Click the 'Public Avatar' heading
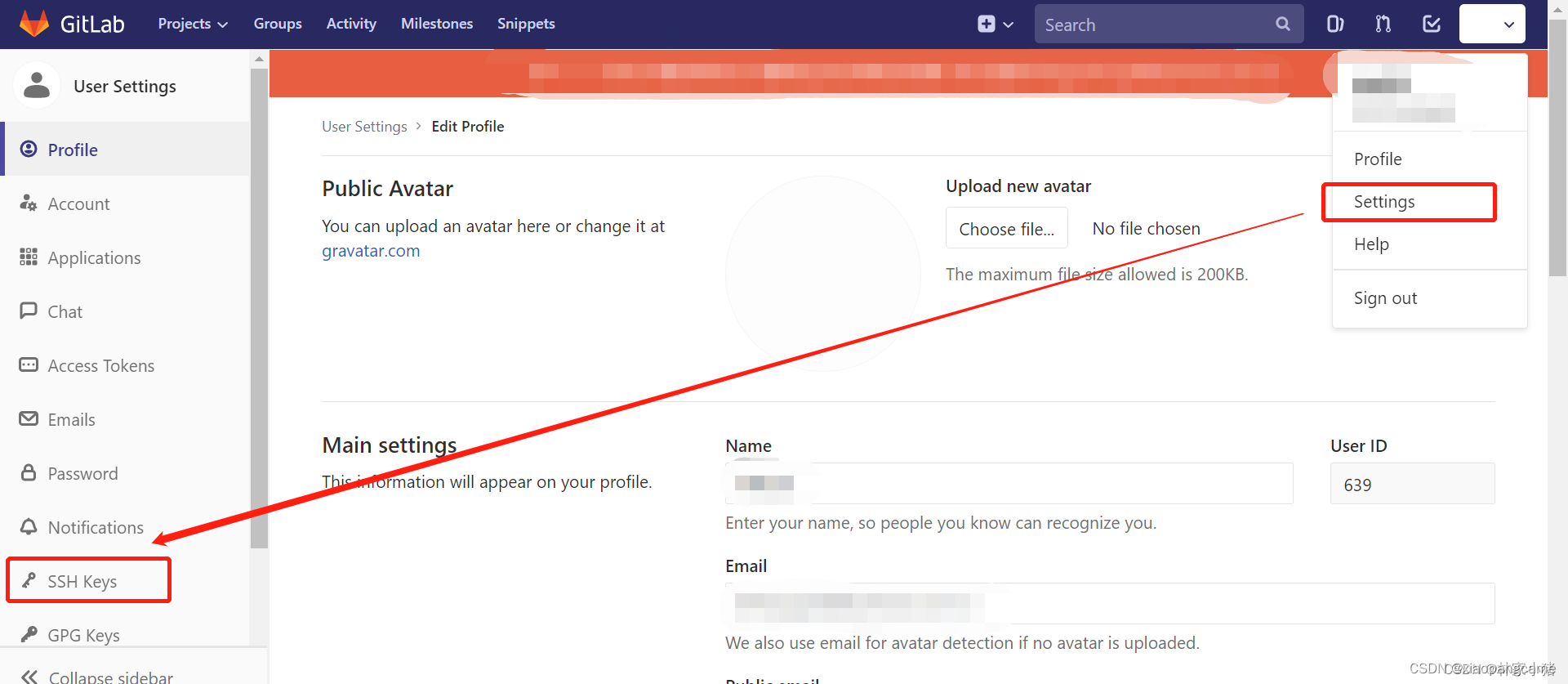The width and height of the screenshot is (1568, 684). [387, 189]
